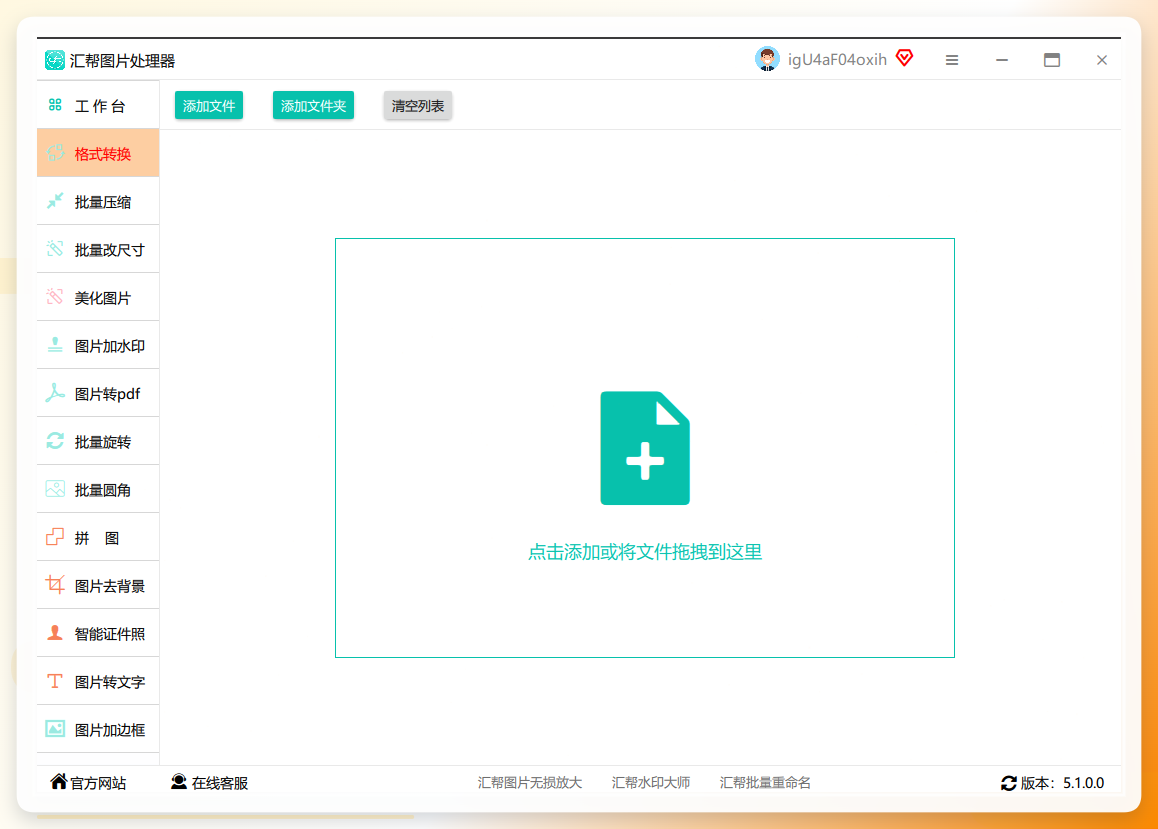Open the 汇帮图片无损放大 link

pos(530,782)
